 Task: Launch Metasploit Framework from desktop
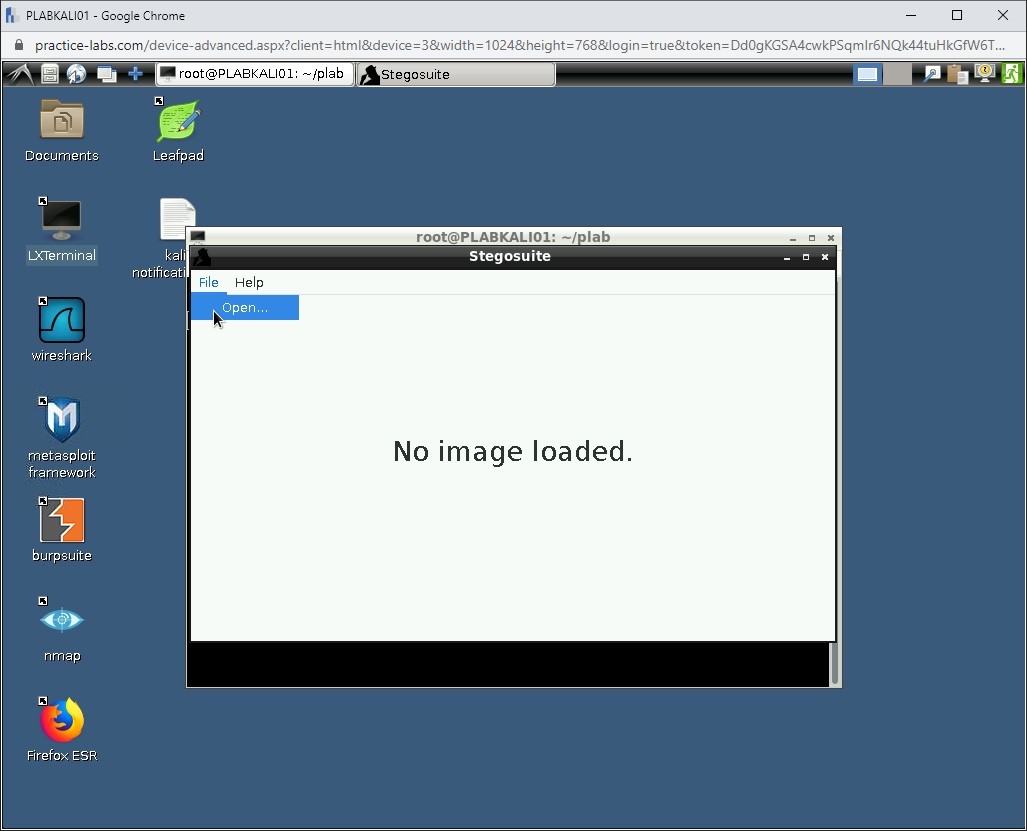point(61,421)
